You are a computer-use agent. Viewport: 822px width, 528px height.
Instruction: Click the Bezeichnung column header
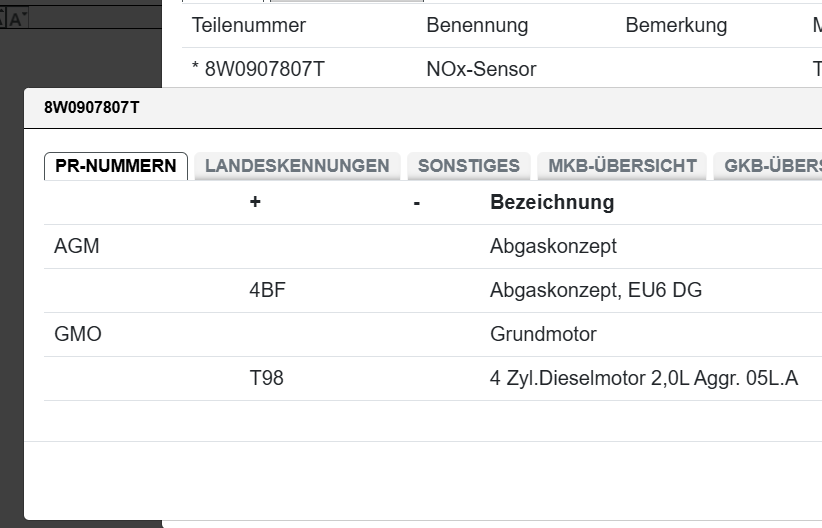point(552,202)
